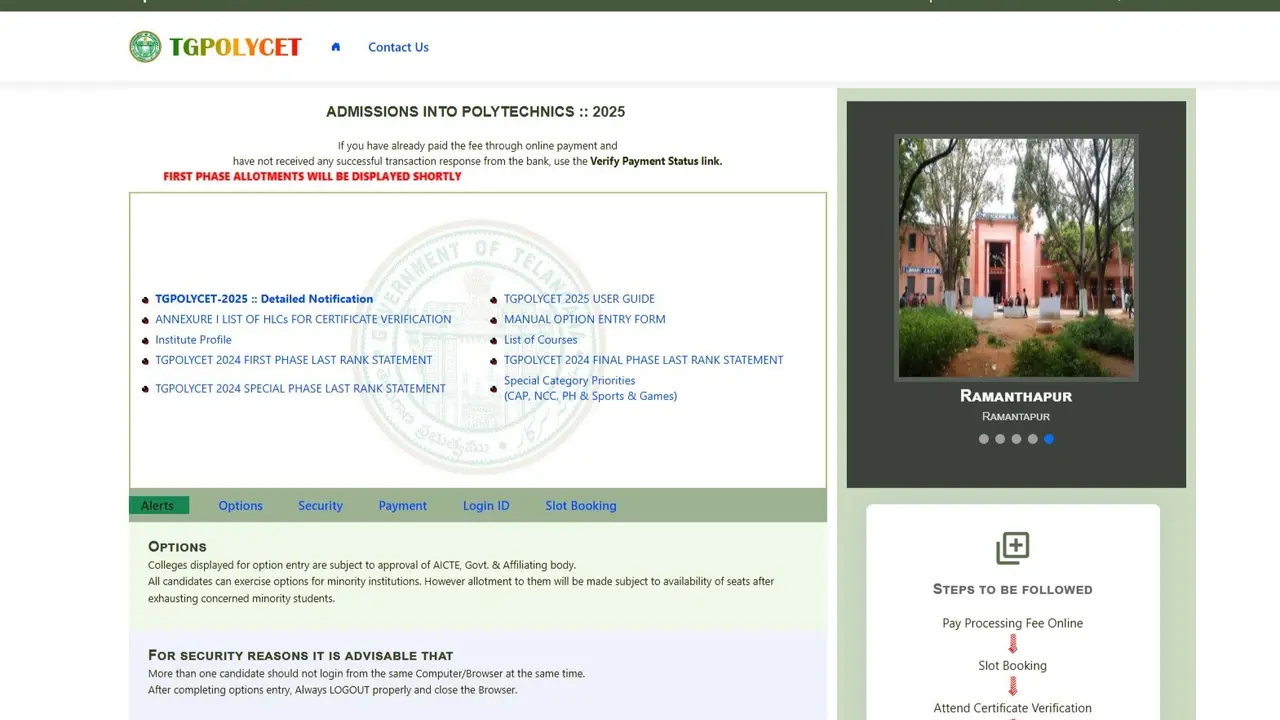This screenshot has height=720, width=1280.
Task: Click the home icon in the navigation bar
Action: 335,46
